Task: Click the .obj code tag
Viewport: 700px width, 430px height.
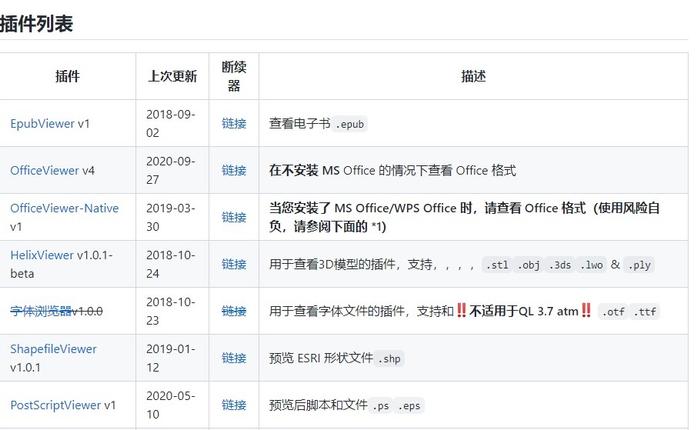Action: 529,265
